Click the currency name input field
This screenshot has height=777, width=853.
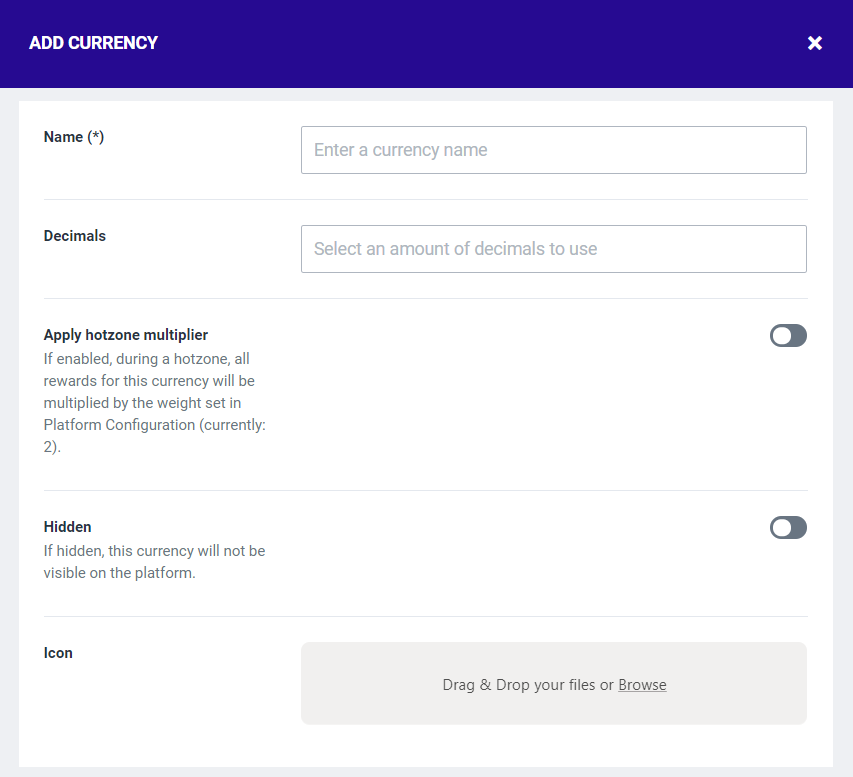coord(553,150)
